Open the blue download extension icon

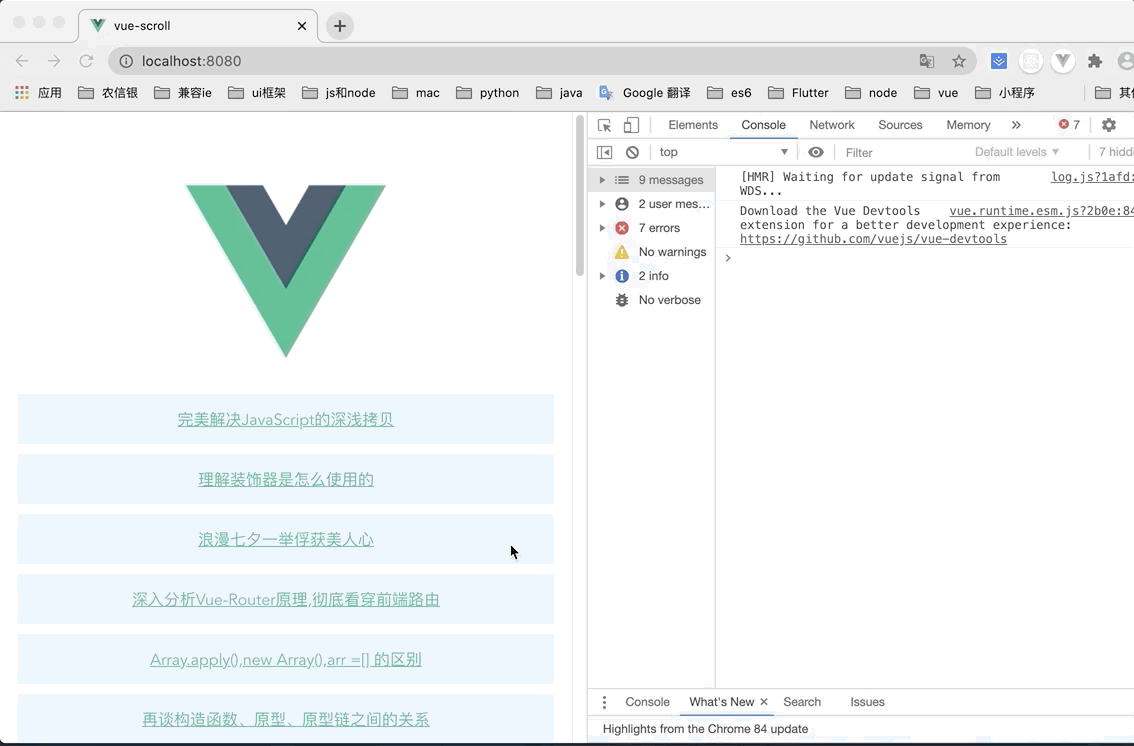(x=999, y=61)
